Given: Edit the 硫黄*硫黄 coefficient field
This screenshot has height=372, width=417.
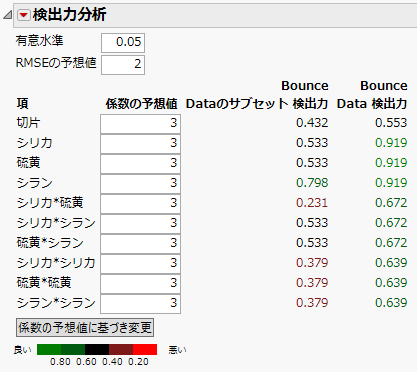Looking at the screenshot, I should tap(140, 284).
